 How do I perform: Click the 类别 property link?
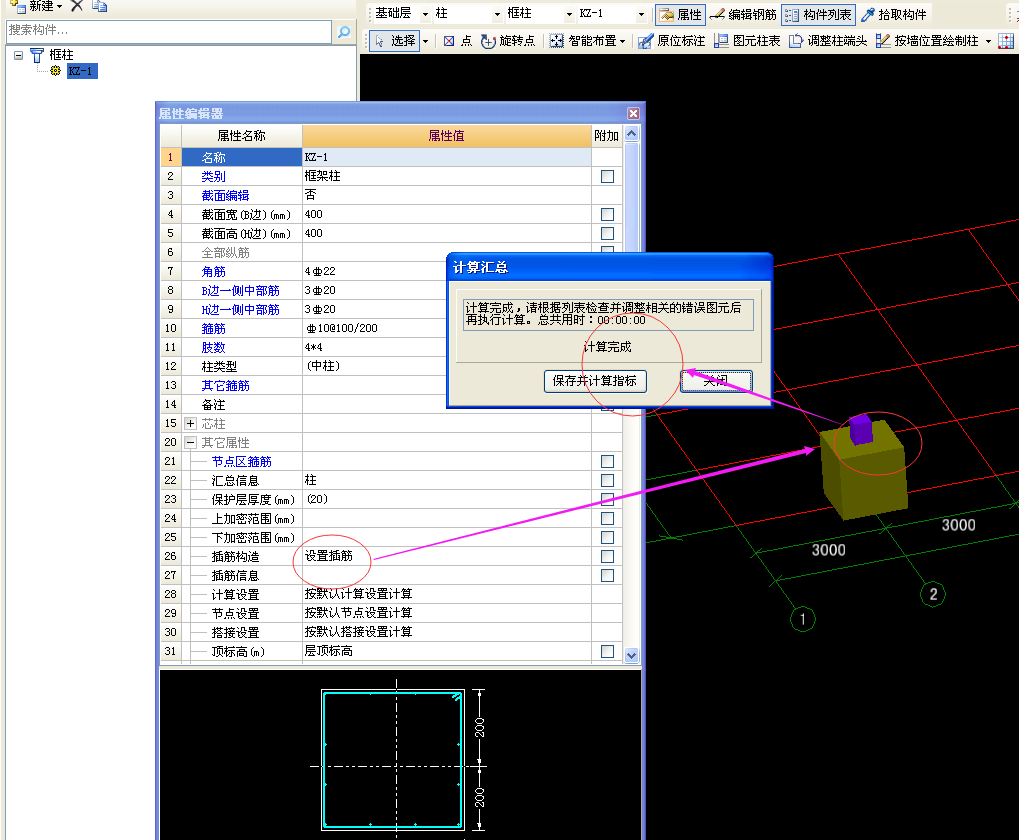(213, 177)
